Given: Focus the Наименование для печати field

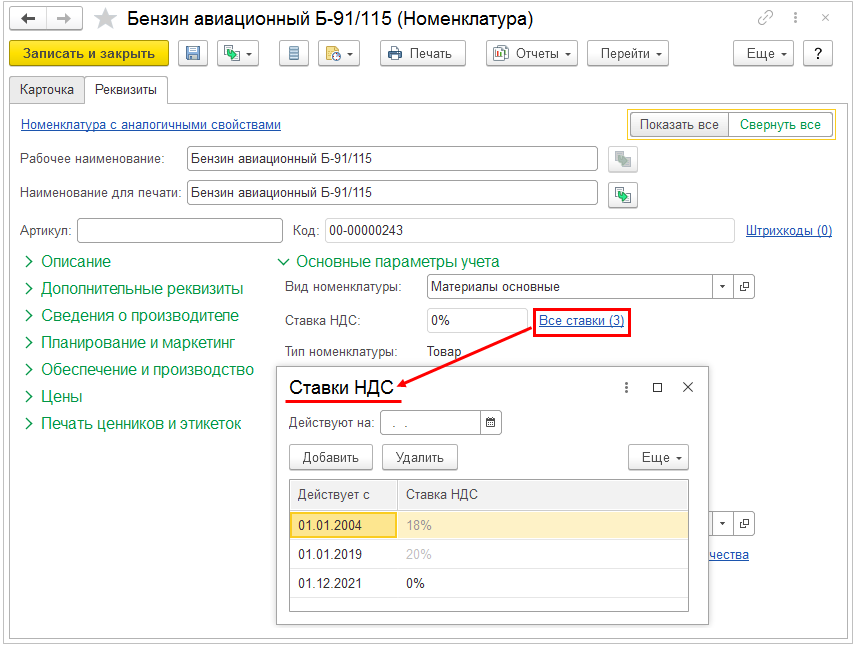Looking at the screenshot, I should tap(392, 192).
